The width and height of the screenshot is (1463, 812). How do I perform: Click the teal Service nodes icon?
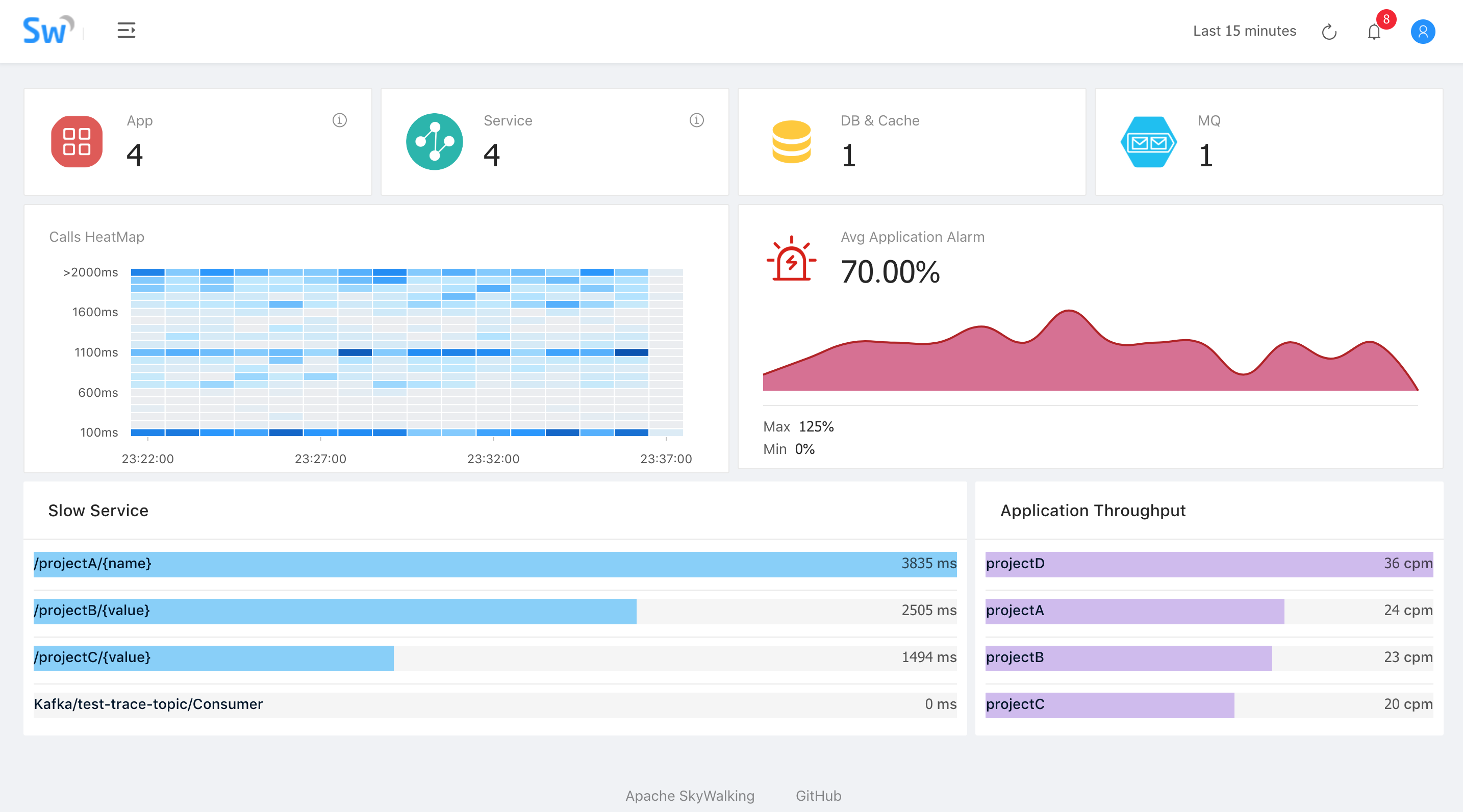tap(435, 141)
